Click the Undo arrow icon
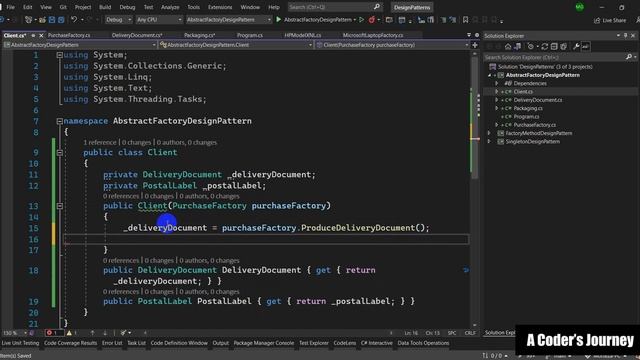Image resolution: width=640 pixels, height=360 pixels. point(73,20)
